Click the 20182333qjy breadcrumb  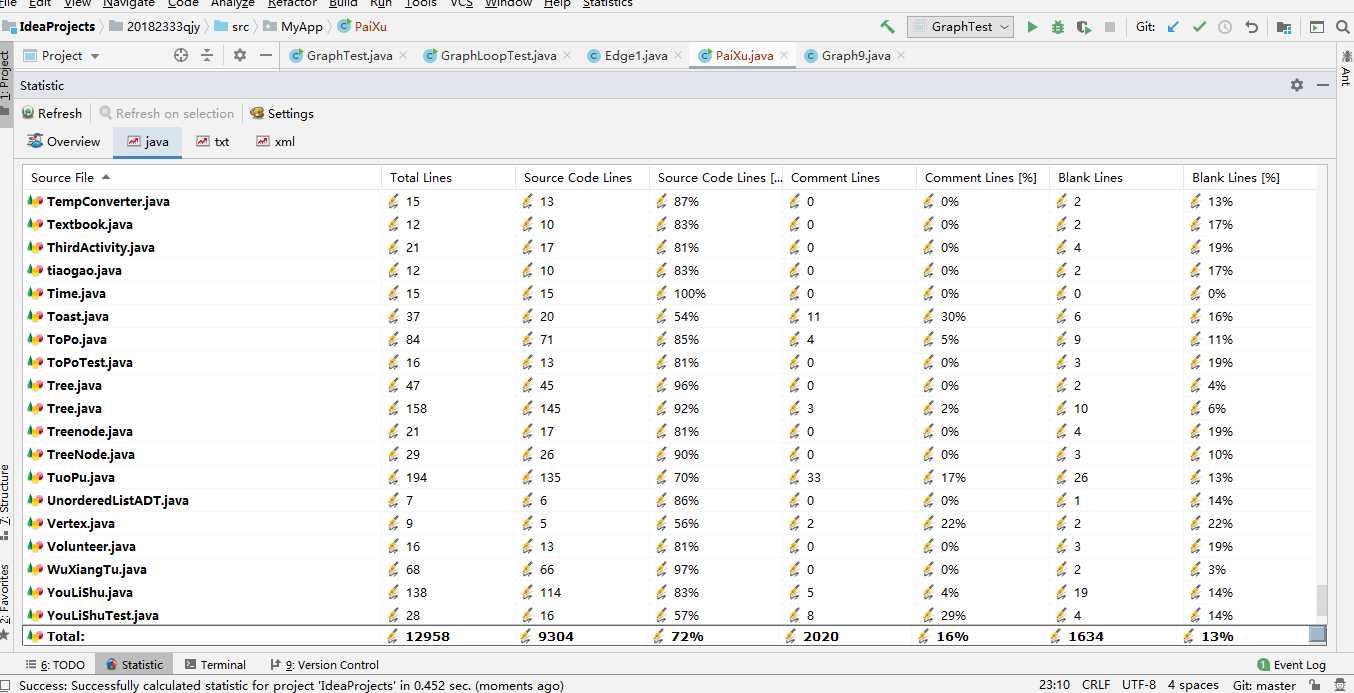coord(154,27)
